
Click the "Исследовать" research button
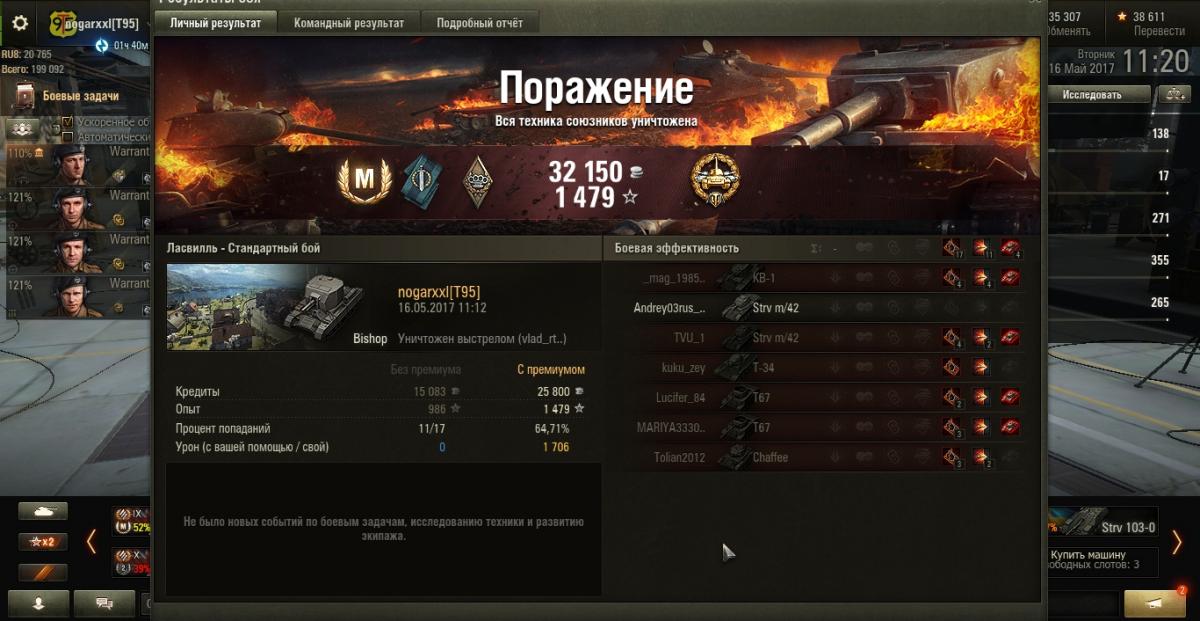(1092, 94)
